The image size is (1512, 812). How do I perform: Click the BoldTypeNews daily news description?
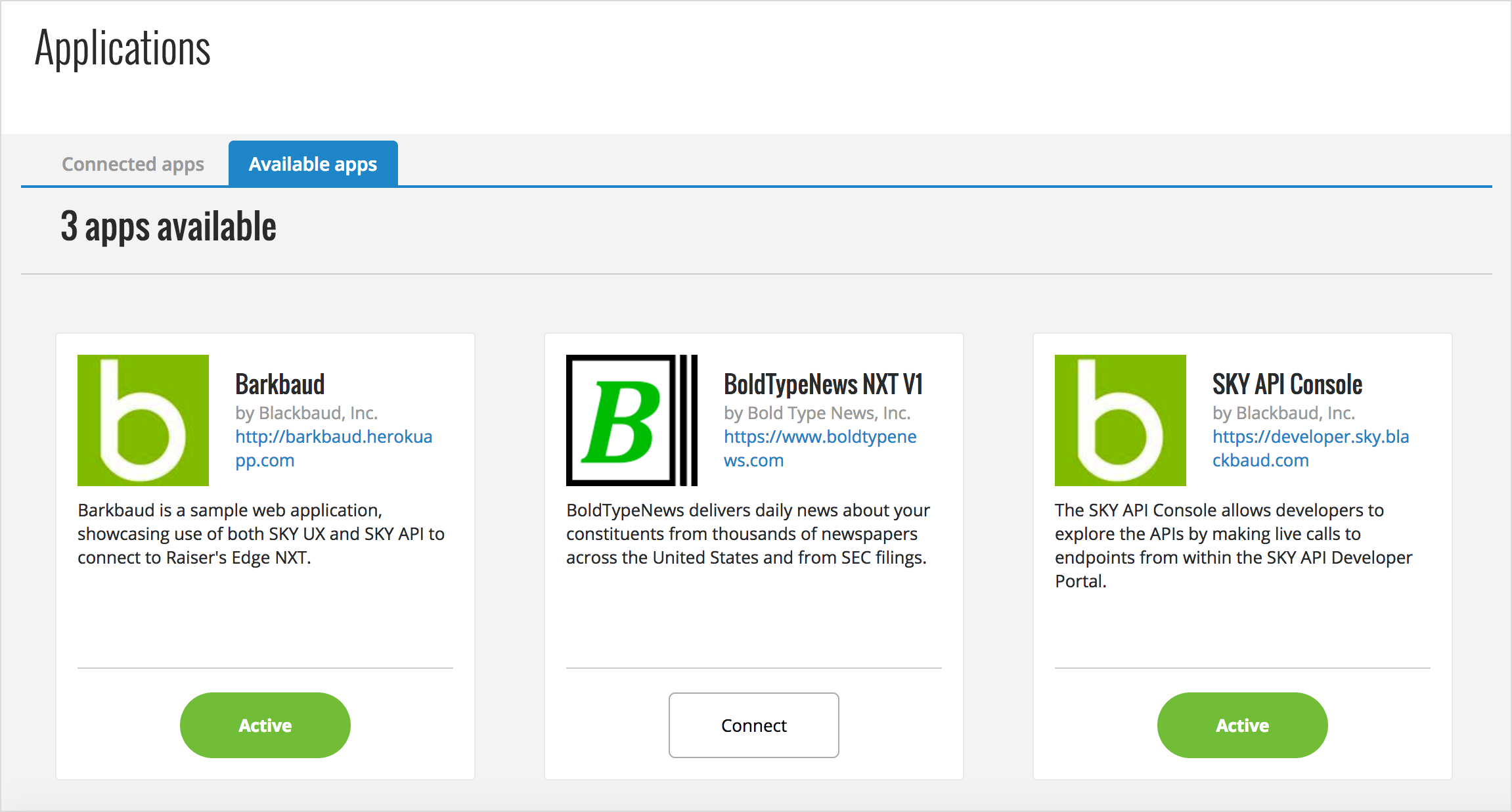coord(748,533)
